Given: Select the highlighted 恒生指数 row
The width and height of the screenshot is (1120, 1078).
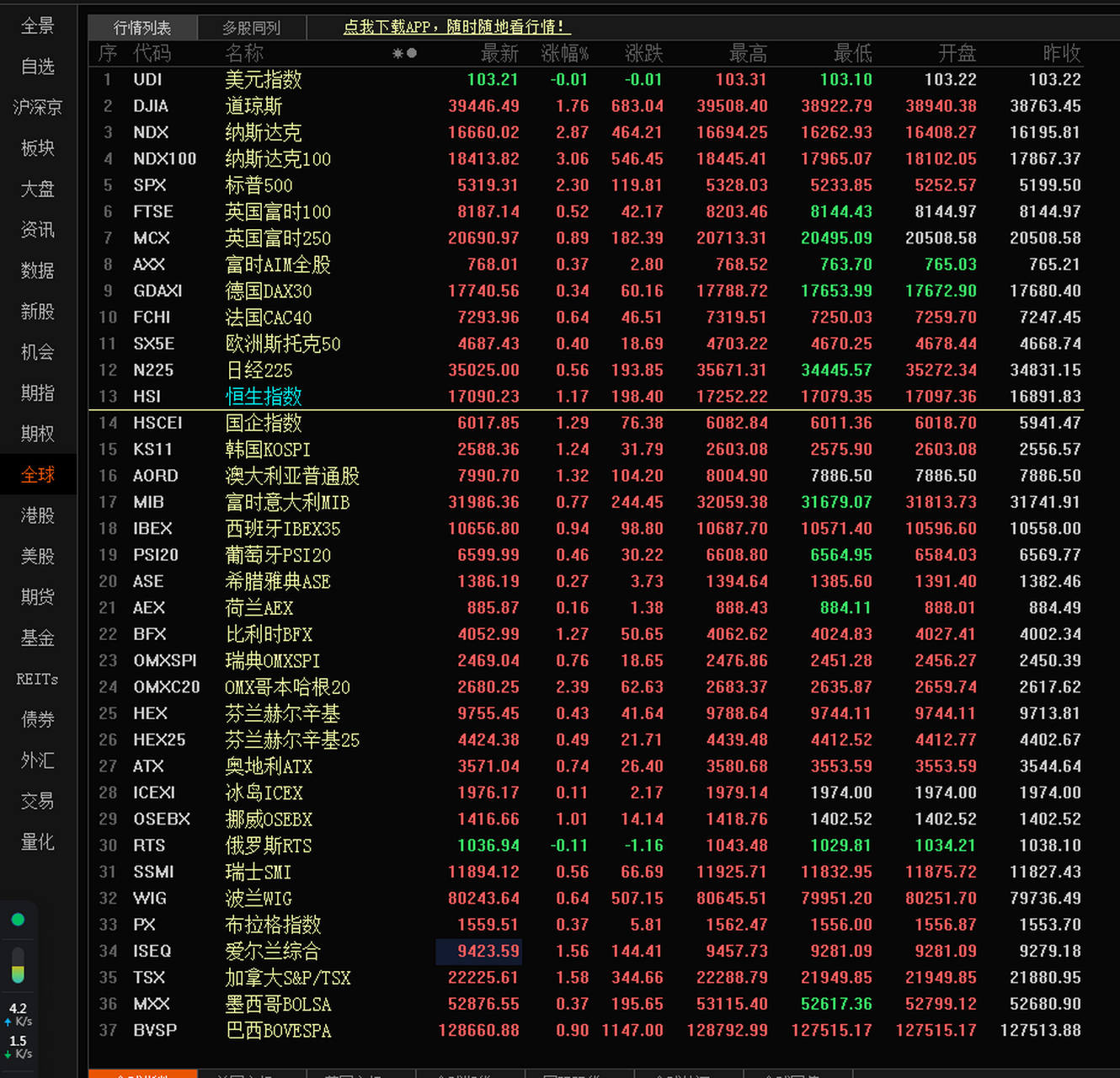Looking at the screenshot, I should coord(586,397).
